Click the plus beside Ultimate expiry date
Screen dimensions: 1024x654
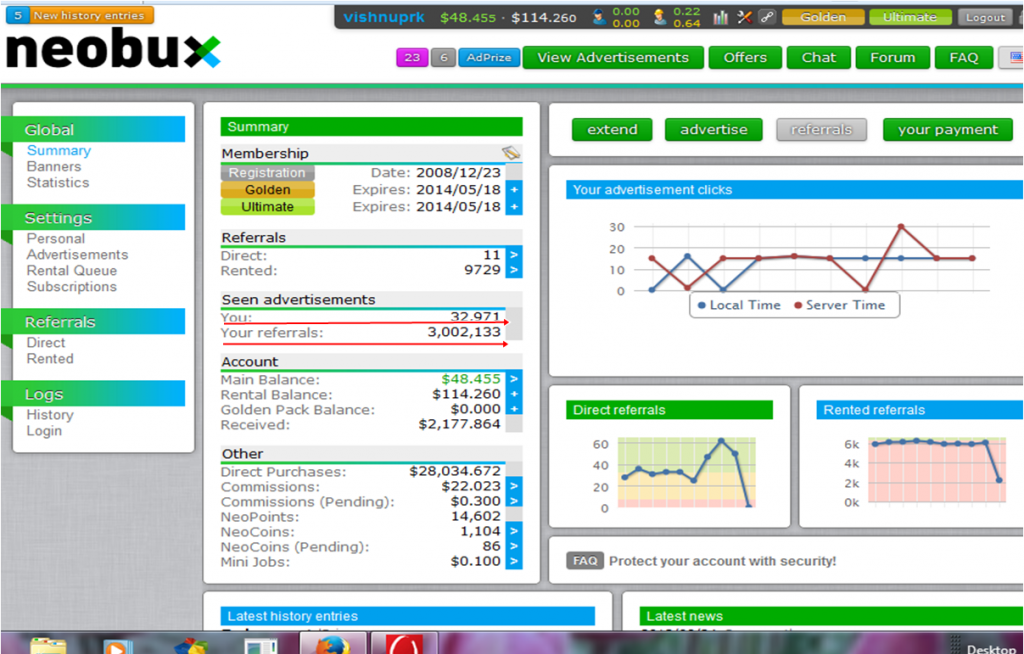click(x=514, y=206)
